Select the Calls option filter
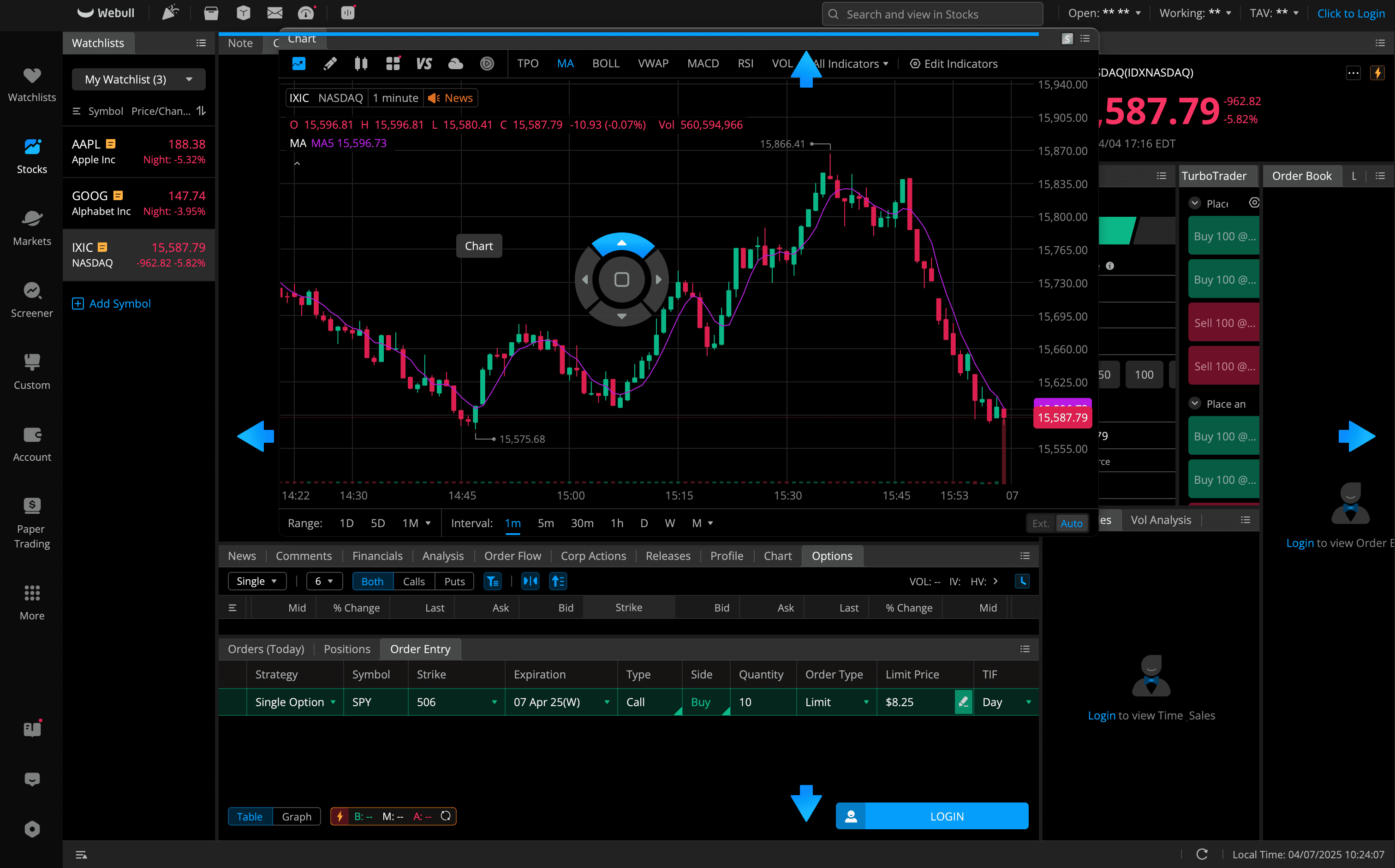This screenshot has width=1395, height=868. coord(413,582)
